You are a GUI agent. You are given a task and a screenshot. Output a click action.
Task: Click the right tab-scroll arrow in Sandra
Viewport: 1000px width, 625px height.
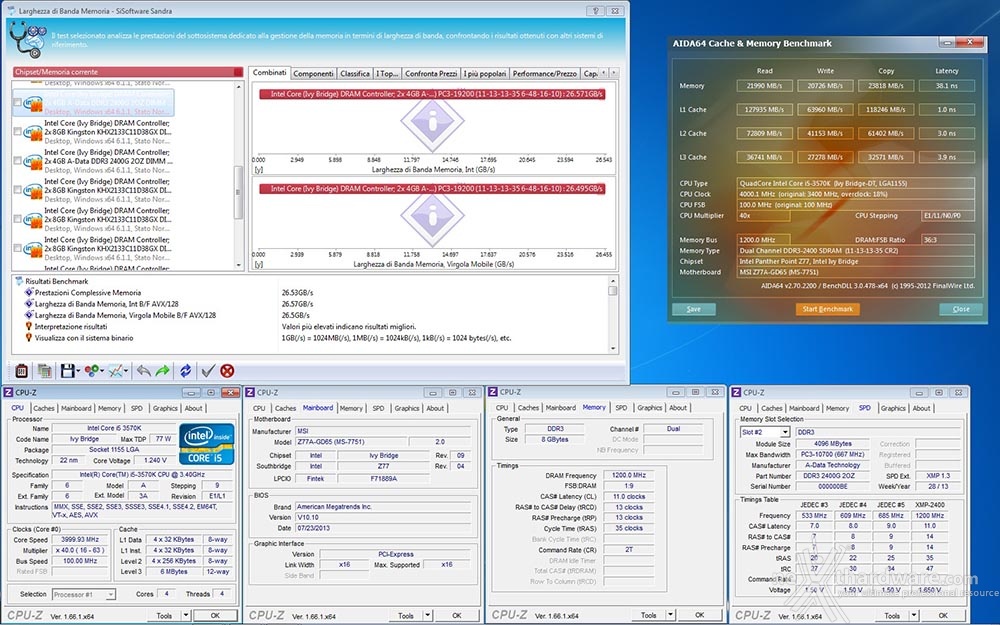click(x=614, y=73)
